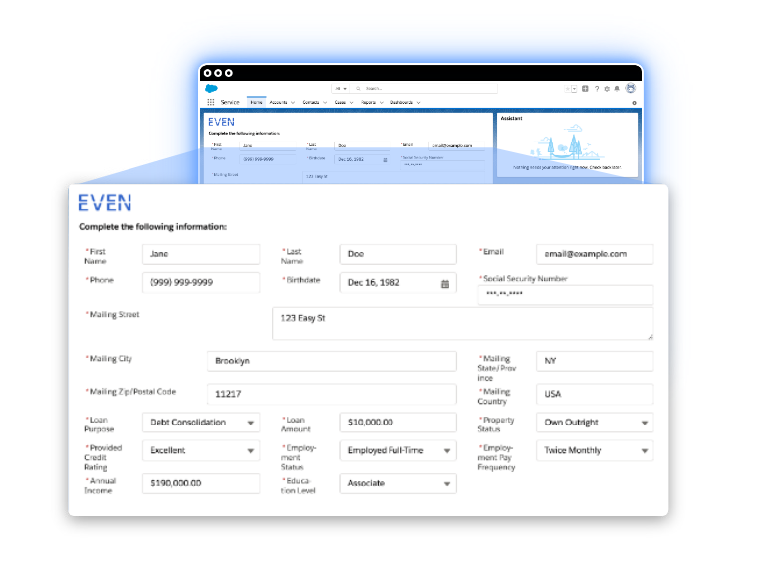Open the Pay Frequency dropdown showing Twice Monthly

pos(595,450)
